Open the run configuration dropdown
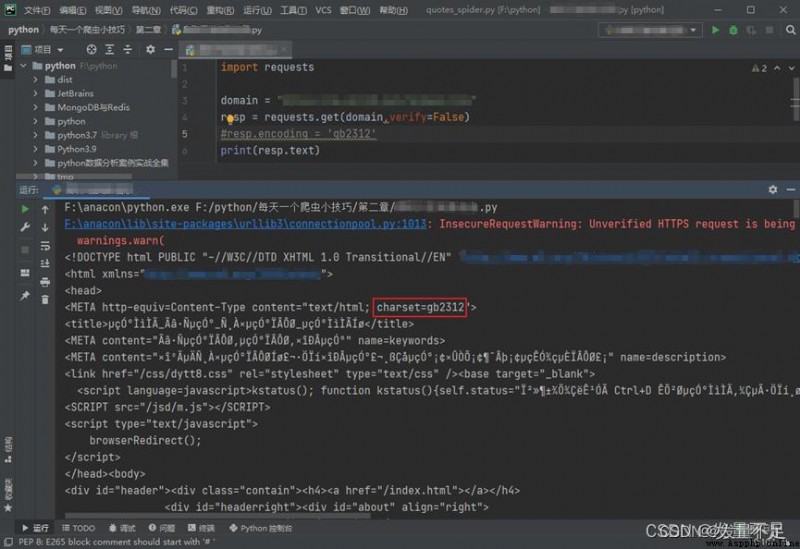This screenshot has height=549, width=800. click(x=649, y=30)
